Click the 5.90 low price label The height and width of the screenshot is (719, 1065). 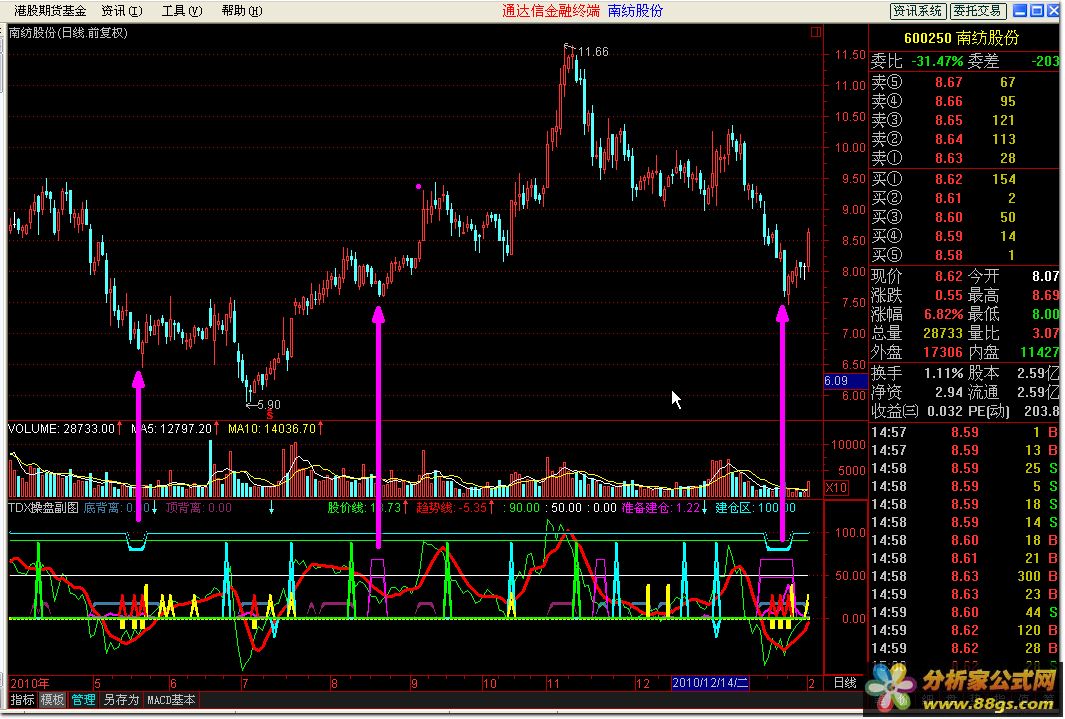(269, 405)
